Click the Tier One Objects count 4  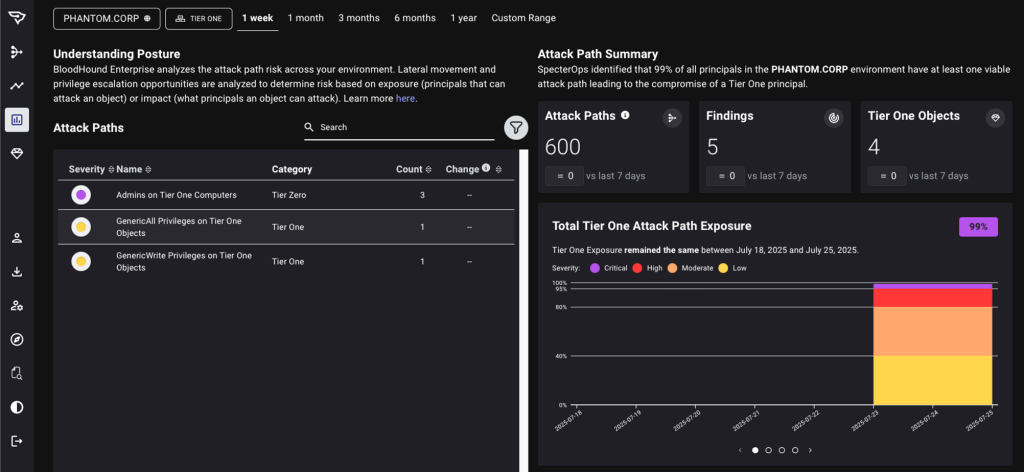tap(874, 147)
